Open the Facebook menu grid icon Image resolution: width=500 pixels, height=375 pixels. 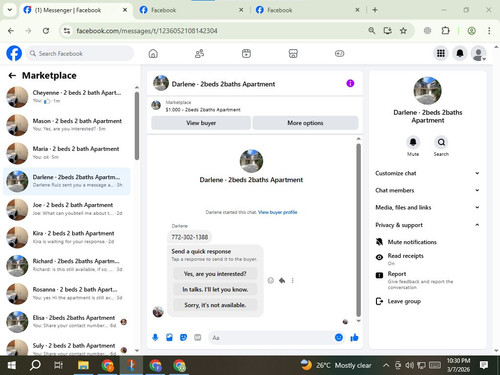441,53
